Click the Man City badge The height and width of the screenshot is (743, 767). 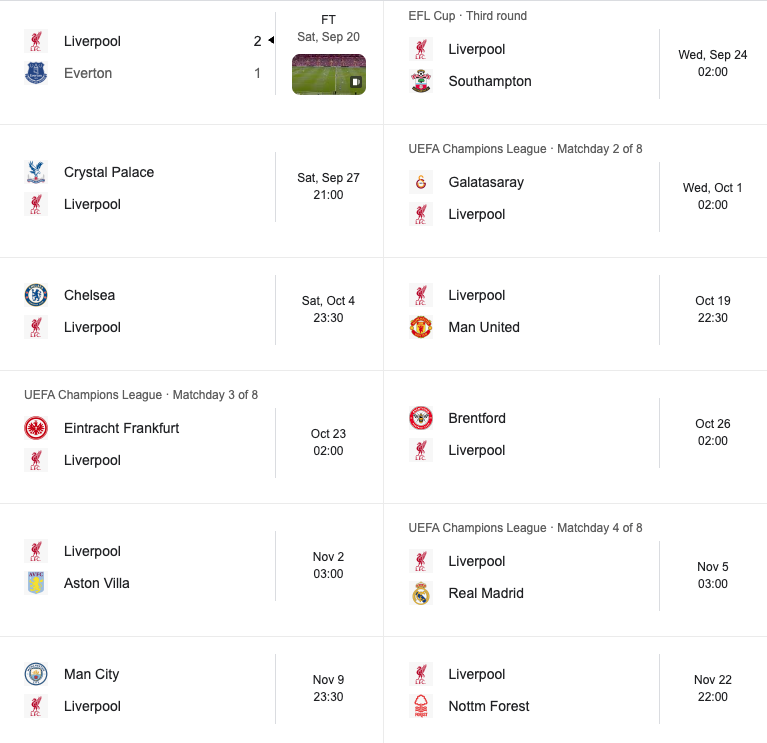(x=36, y=674)
